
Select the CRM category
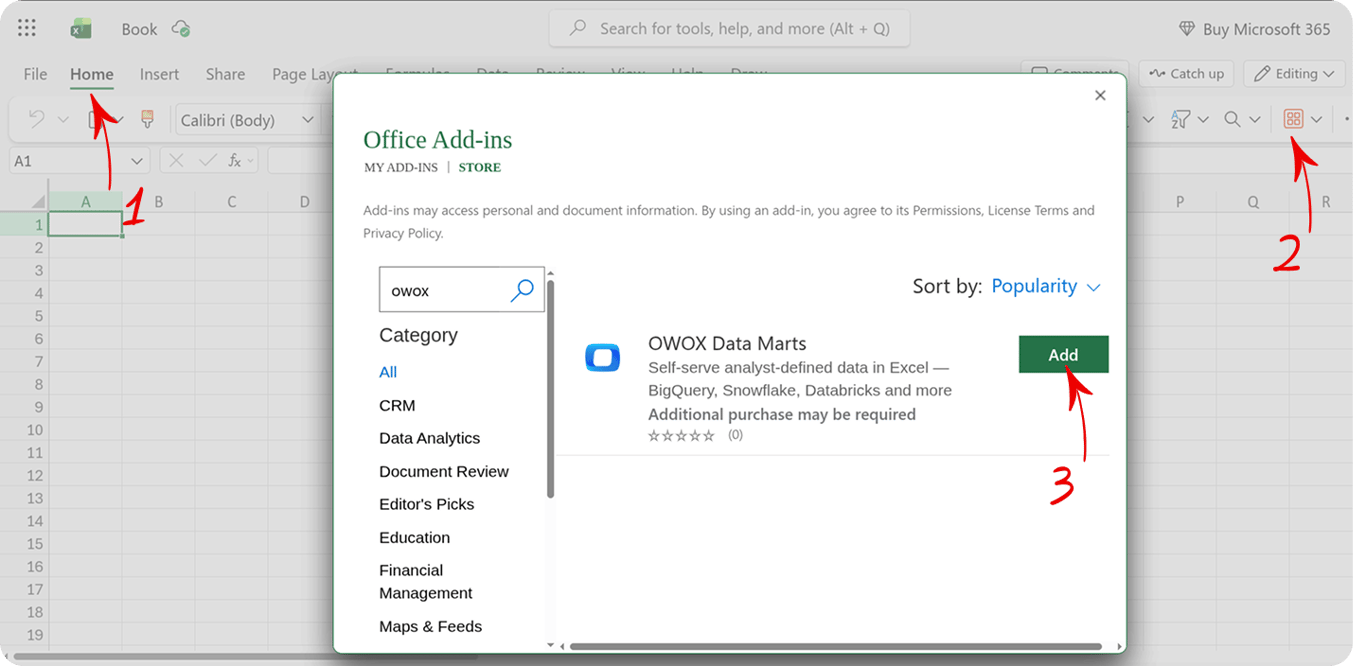point(397,406)
